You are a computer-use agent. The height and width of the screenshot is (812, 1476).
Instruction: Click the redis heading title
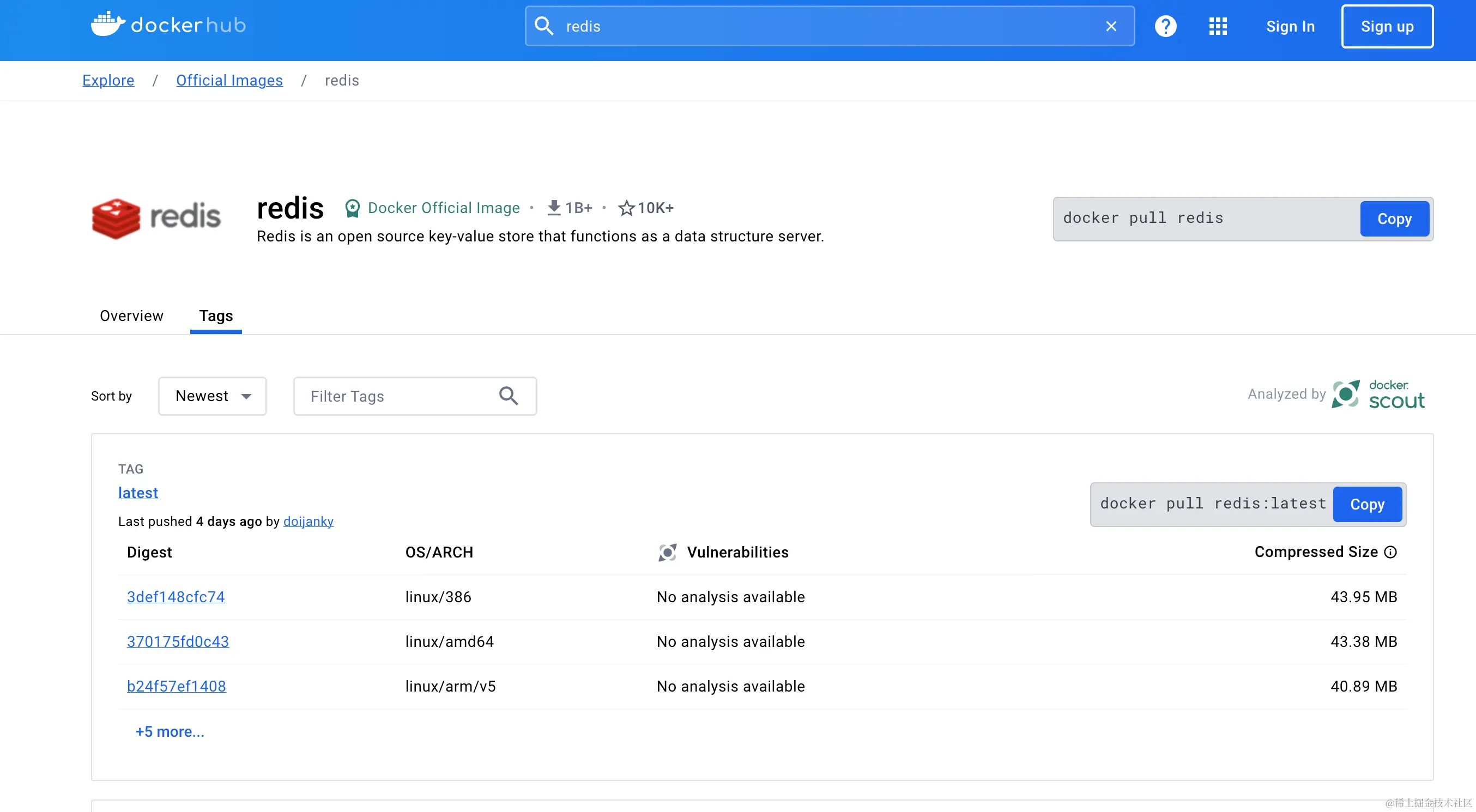(x=290, y=208)
